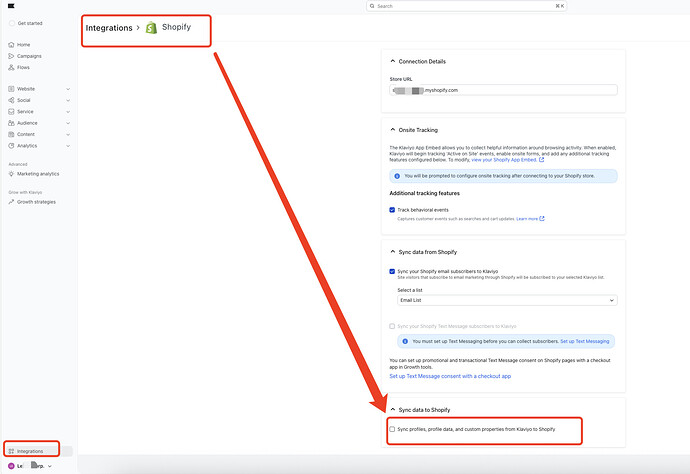Image resolution: width=690 pixels, height=474 pixels.
Task: Open Growth strategies in sidebar
Action: (36, 202)
